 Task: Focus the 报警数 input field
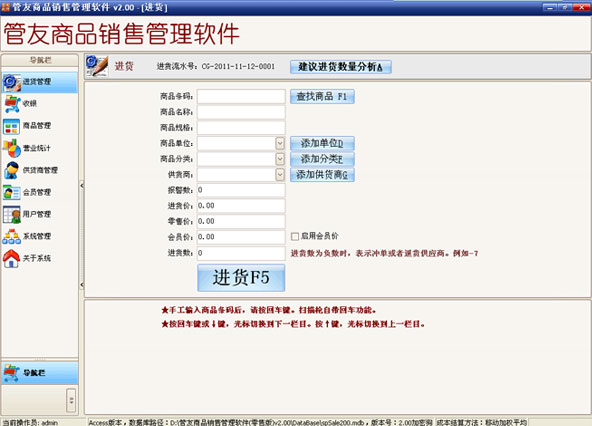point(241,190)
